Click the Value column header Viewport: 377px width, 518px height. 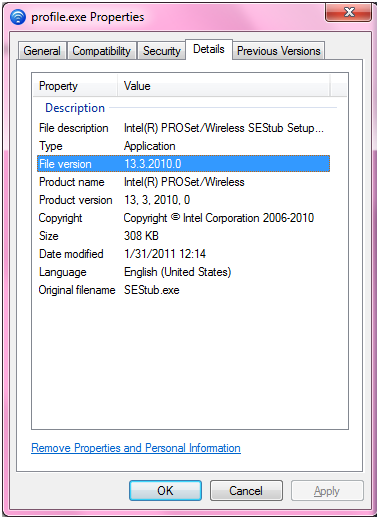coord(224,86)
